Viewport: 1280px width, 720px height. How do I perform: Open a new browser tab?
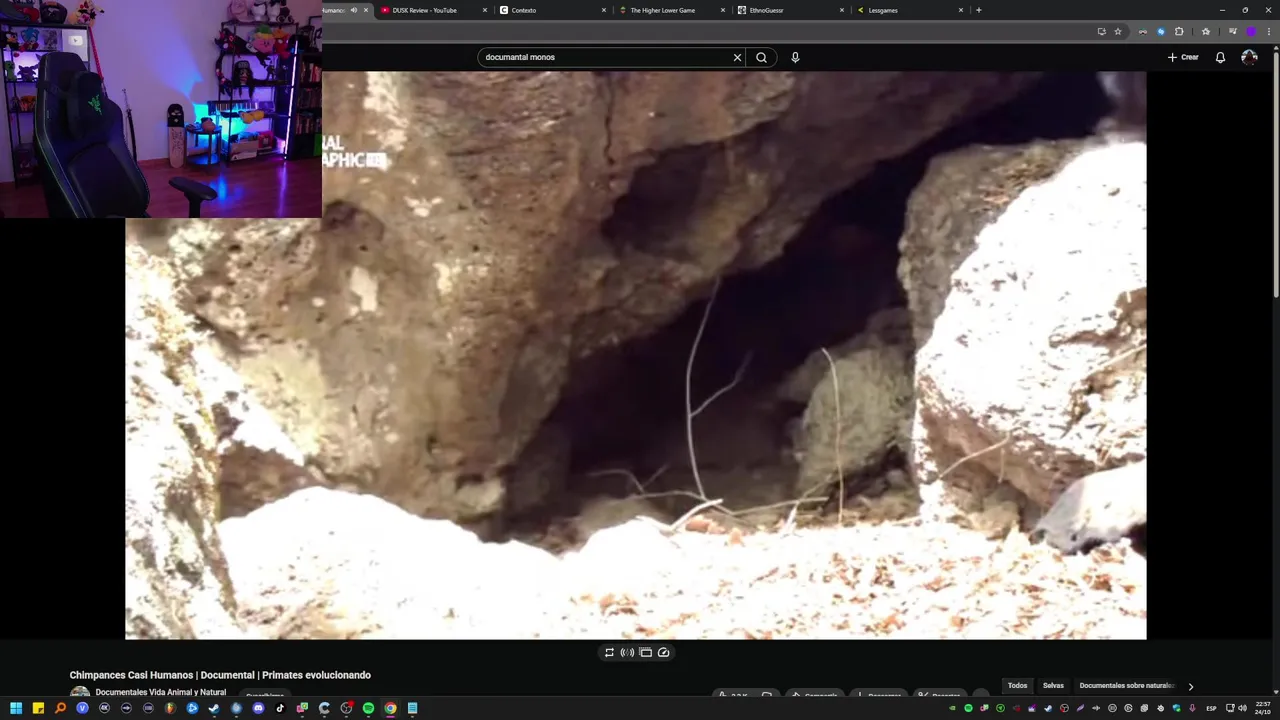tap(978, 10)
